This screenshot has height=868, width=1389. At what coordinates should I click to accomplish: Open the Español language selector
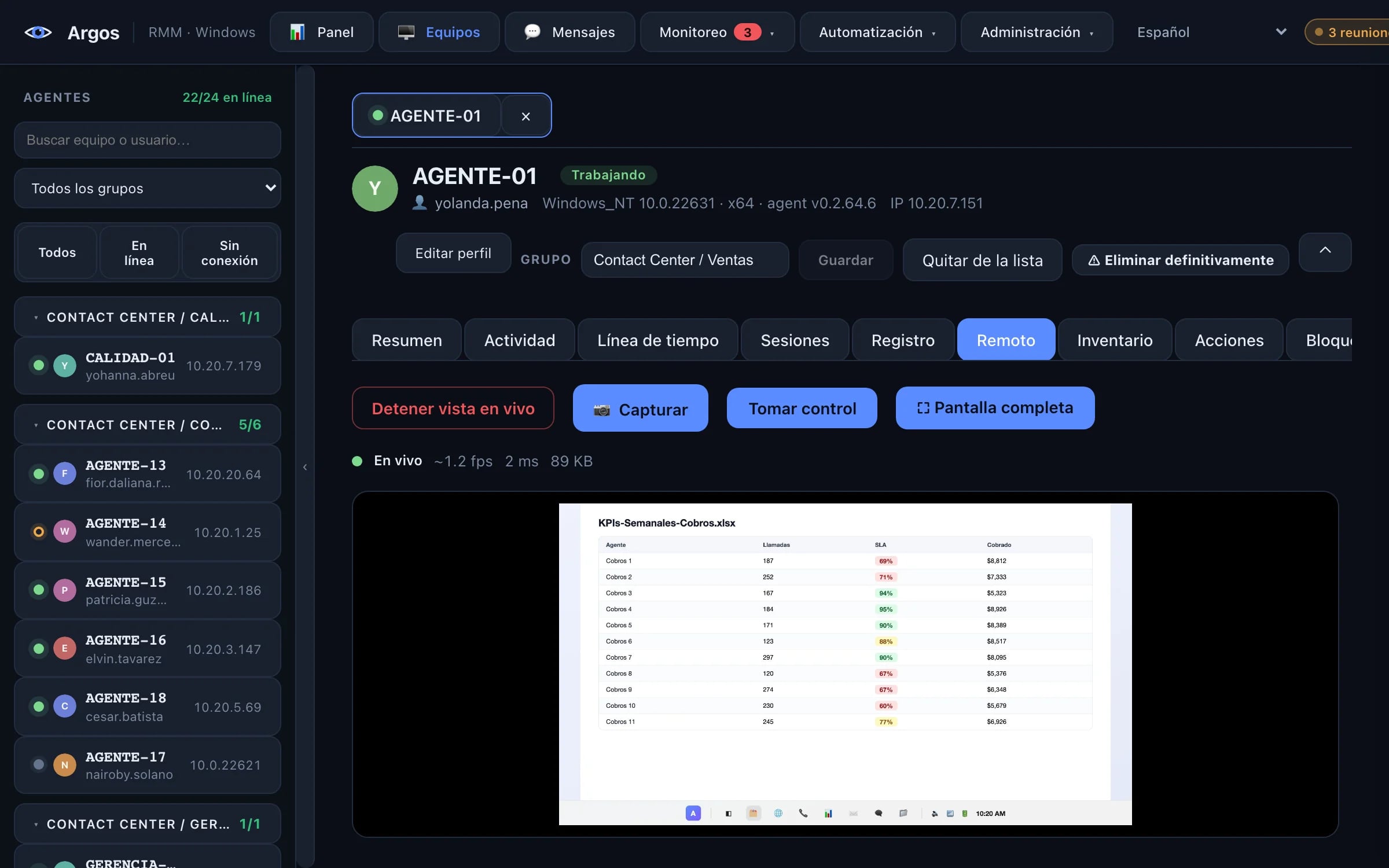[x=1212, y=32]
